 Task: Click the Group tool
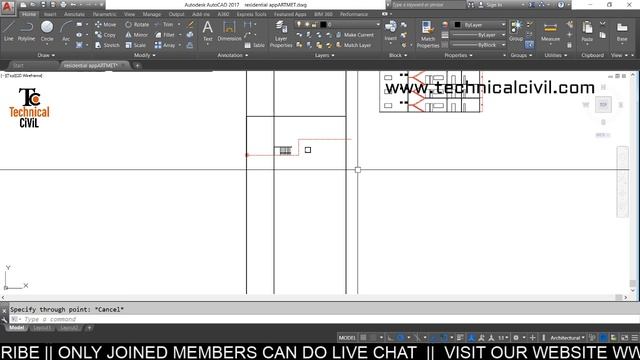click(x=516, y=31)
